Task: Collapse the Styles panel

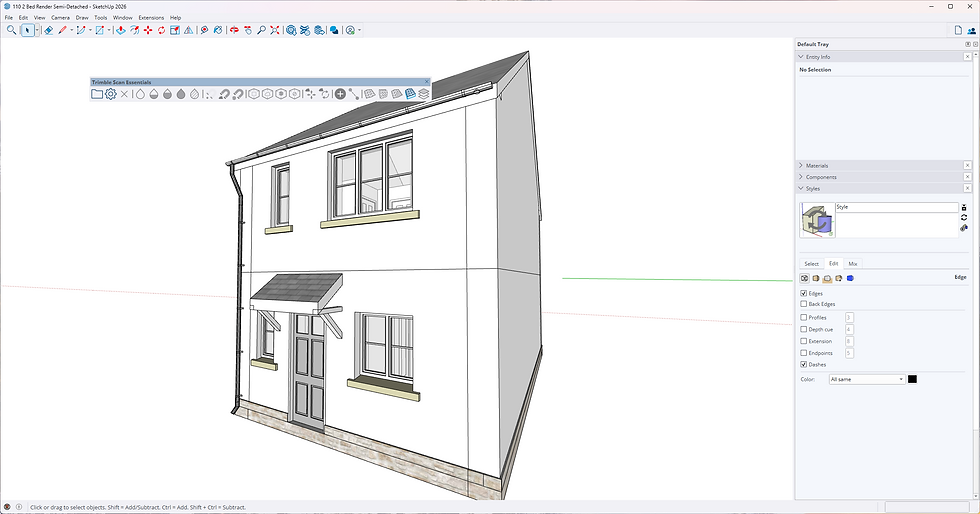Action: [x=801, y=188]
